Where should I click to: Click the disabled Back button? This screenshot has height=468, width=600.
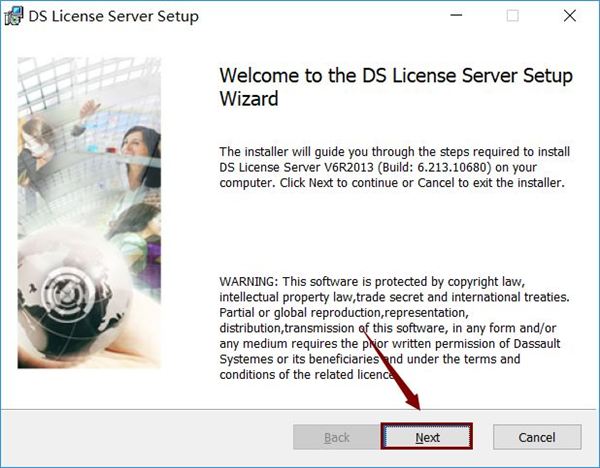point(337,437)
